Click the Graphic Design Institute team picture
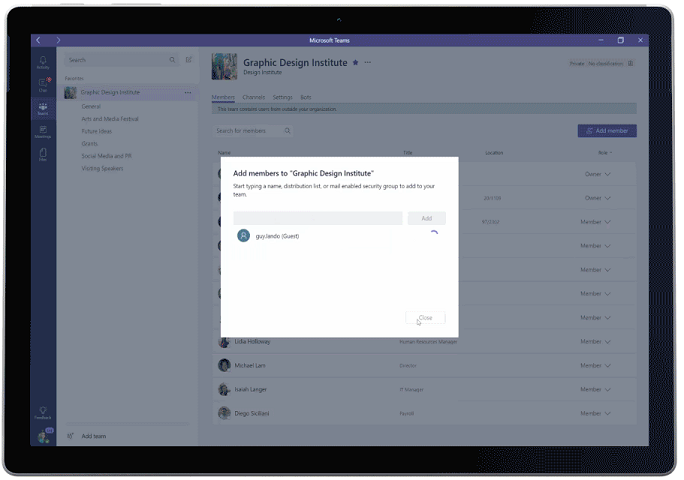This screenshot has height=480, width=684. [x=224, y=66]
